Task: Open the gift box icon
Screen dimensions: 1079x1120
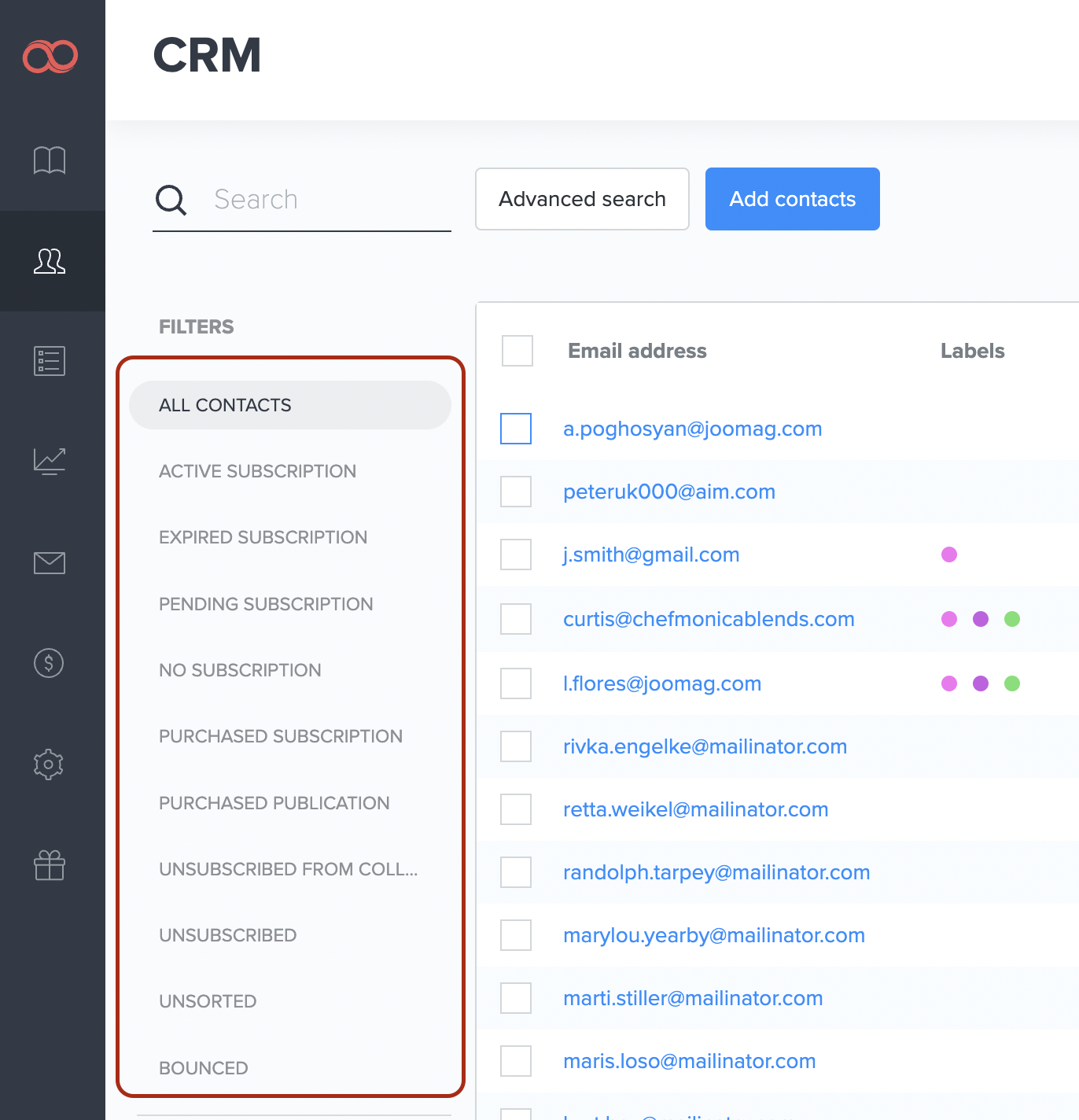Action: tap(50, 865)
